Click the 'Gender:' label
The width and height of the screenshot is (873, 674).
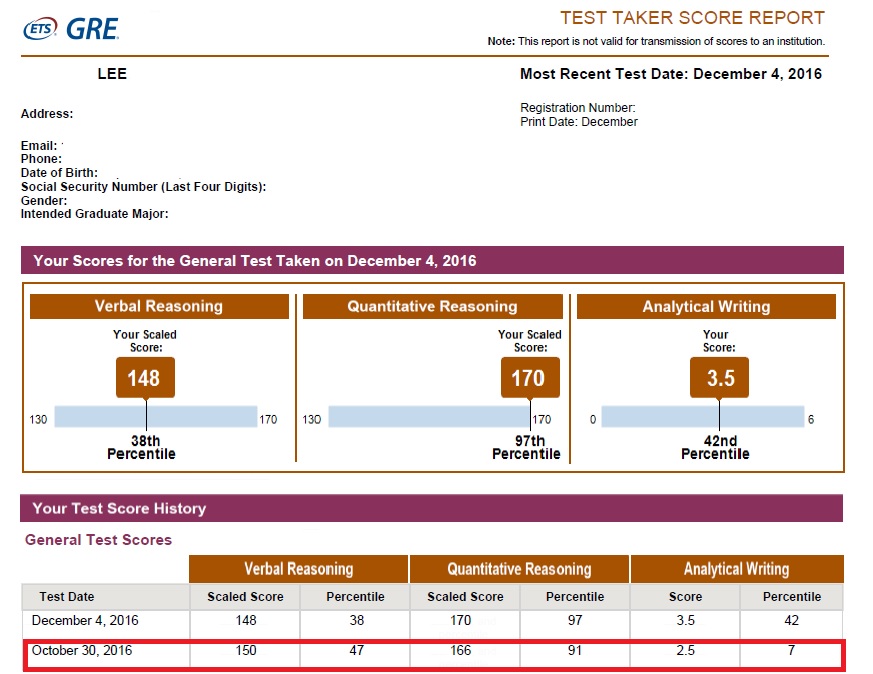click(x=44, y=200)
